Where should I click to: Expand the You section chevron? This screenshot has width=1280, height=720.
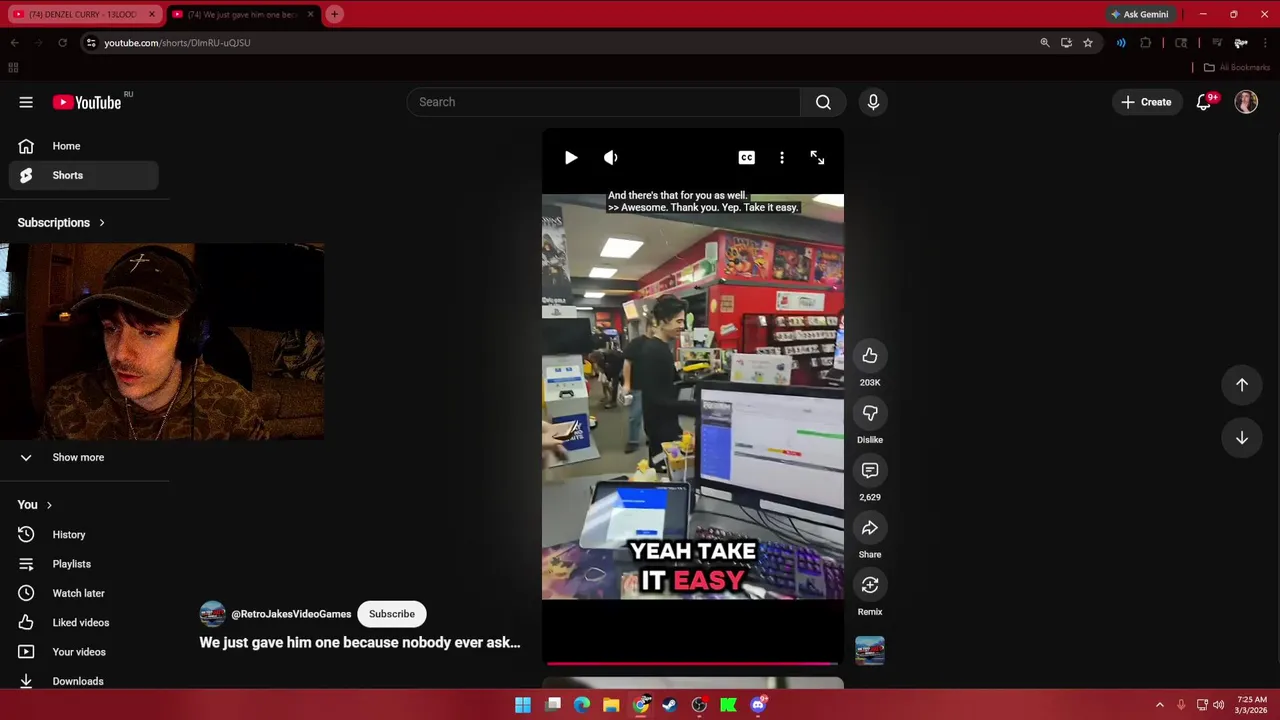[49, 505]
